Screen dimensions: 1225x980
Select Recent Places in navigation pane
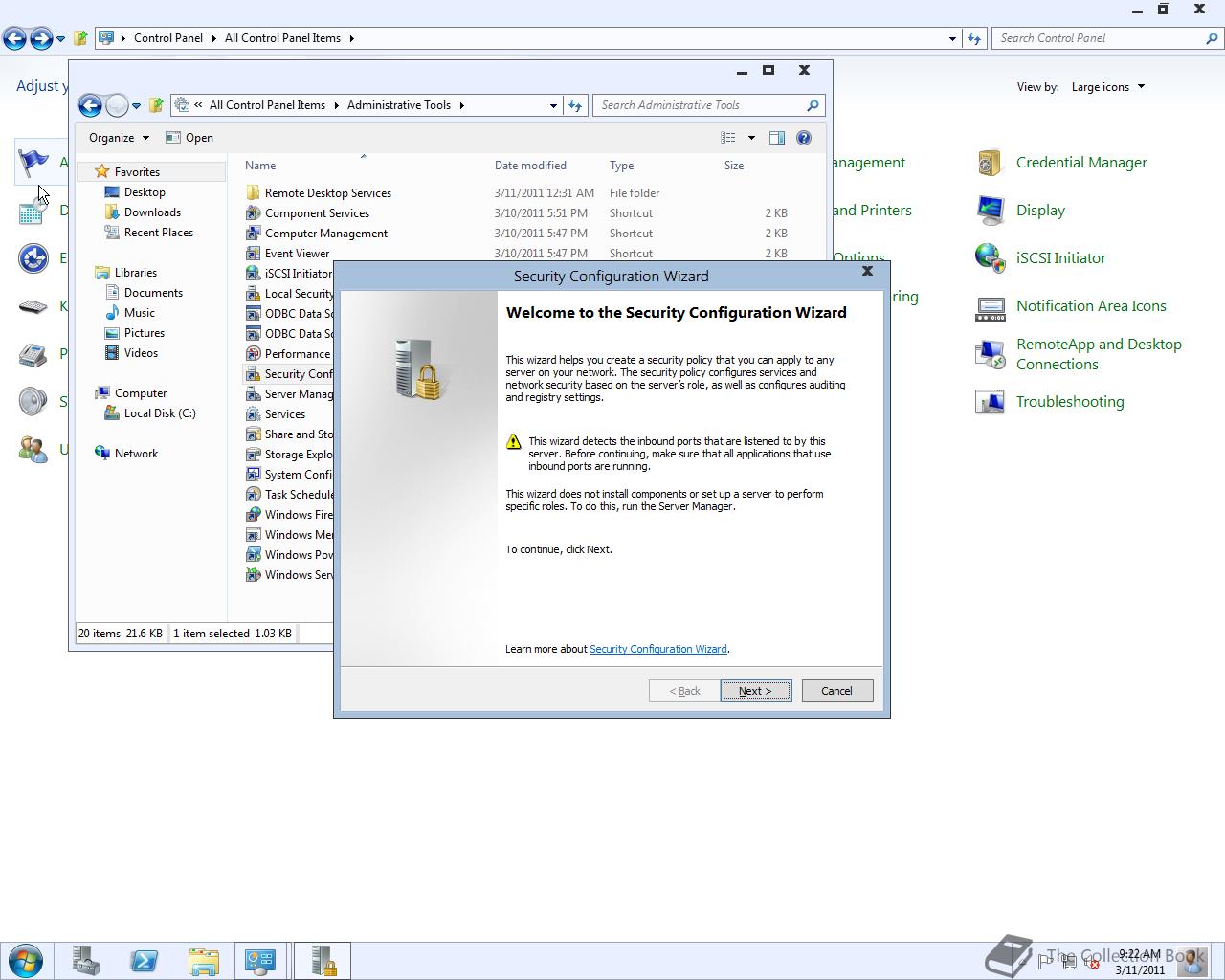click(158, 233)
